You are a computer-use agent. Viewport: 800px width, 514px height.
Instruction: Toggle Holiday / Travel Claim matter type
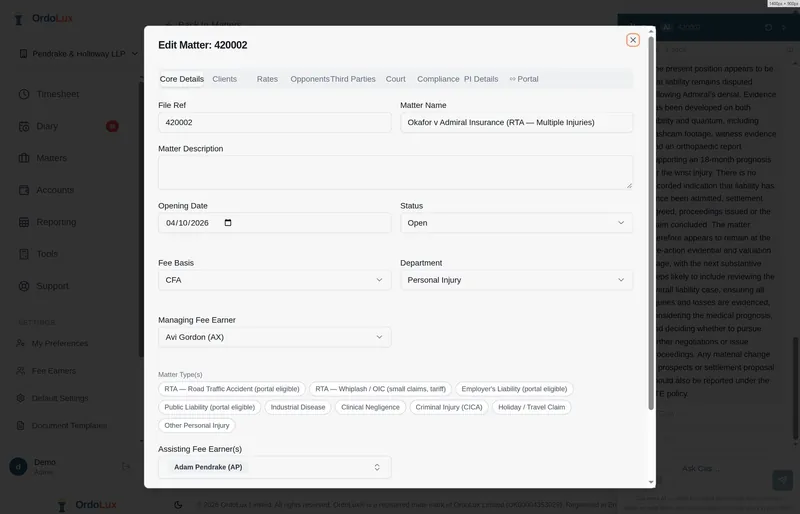(531, 407)
